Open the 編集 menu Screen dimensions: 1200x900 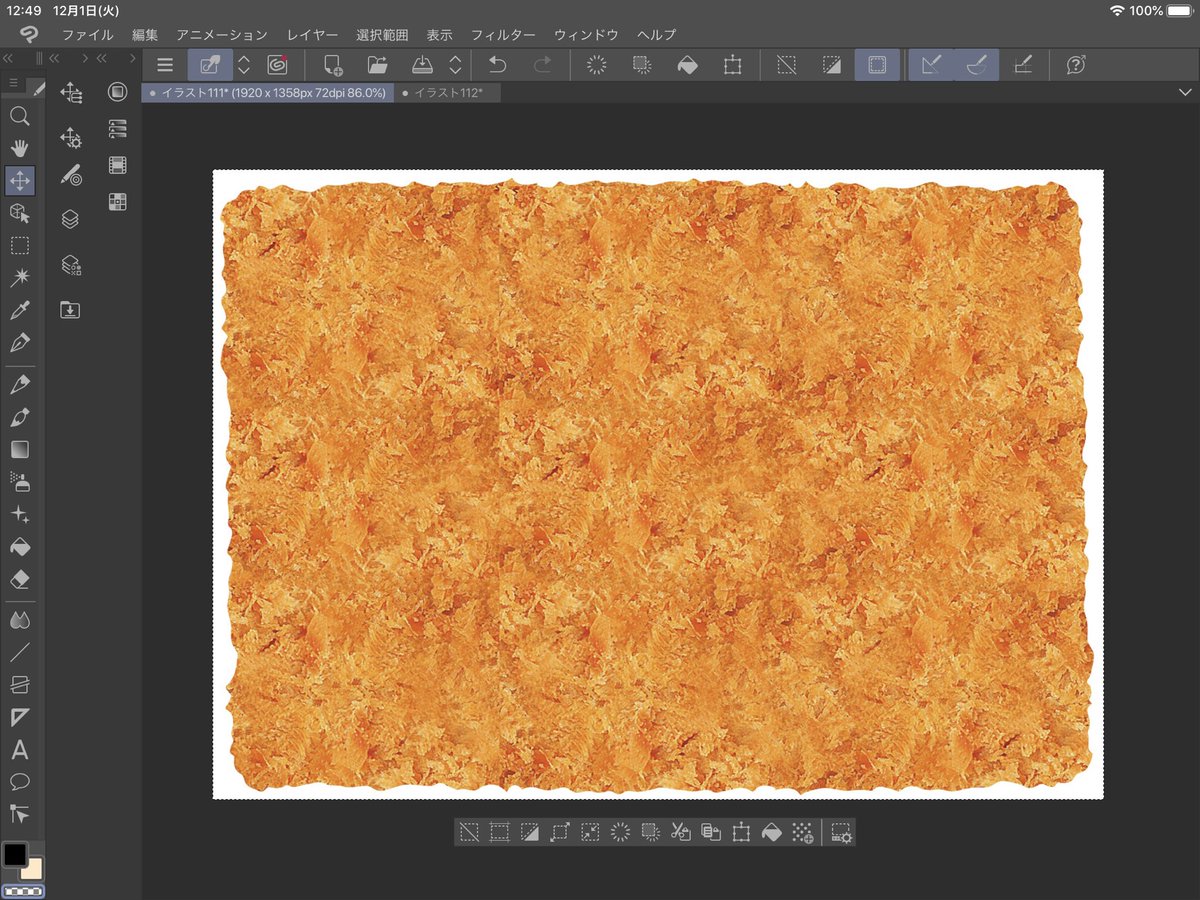145,35
